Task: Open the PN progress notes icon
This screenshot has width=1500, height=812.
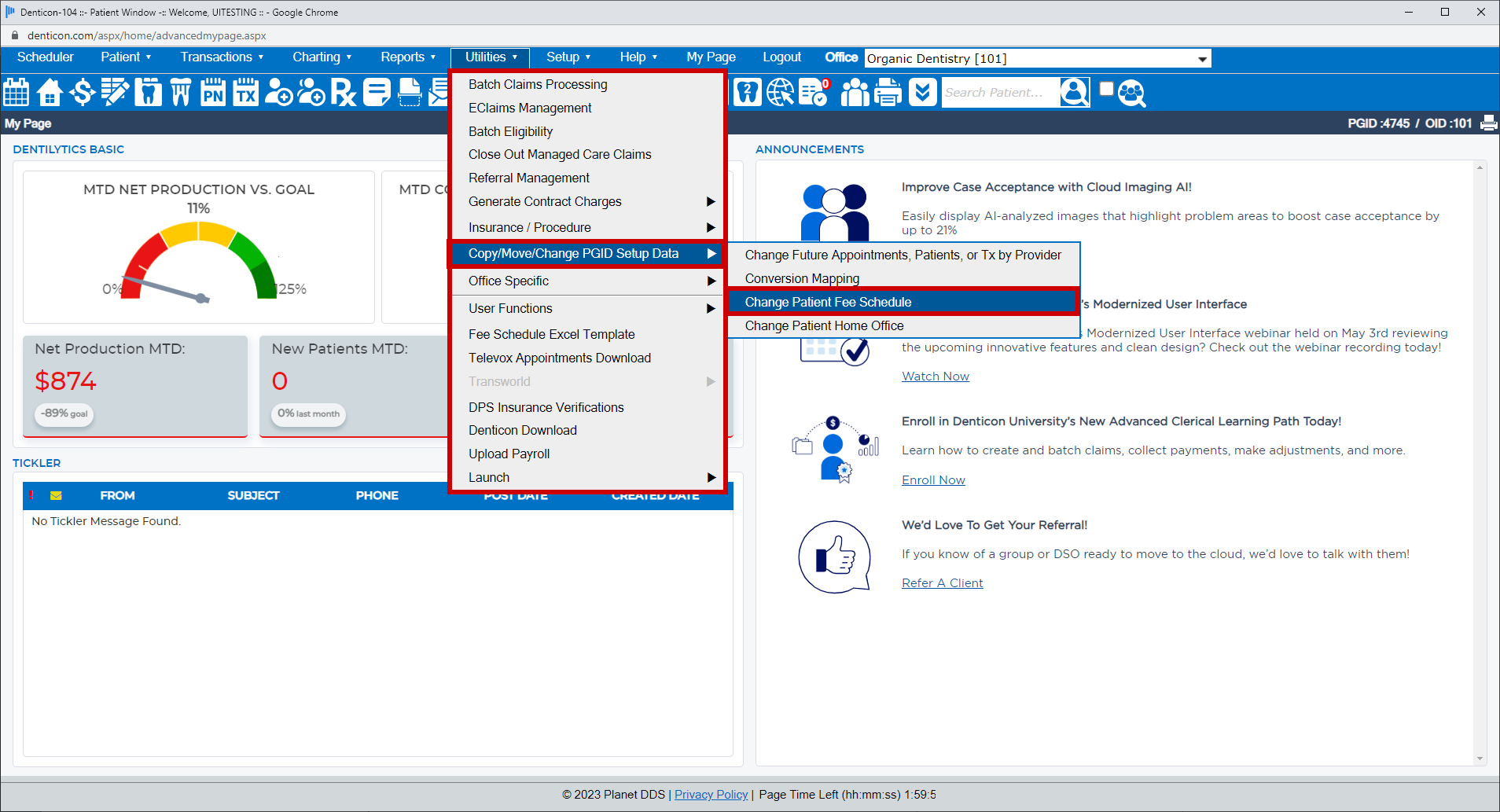Action: (212, 93)
